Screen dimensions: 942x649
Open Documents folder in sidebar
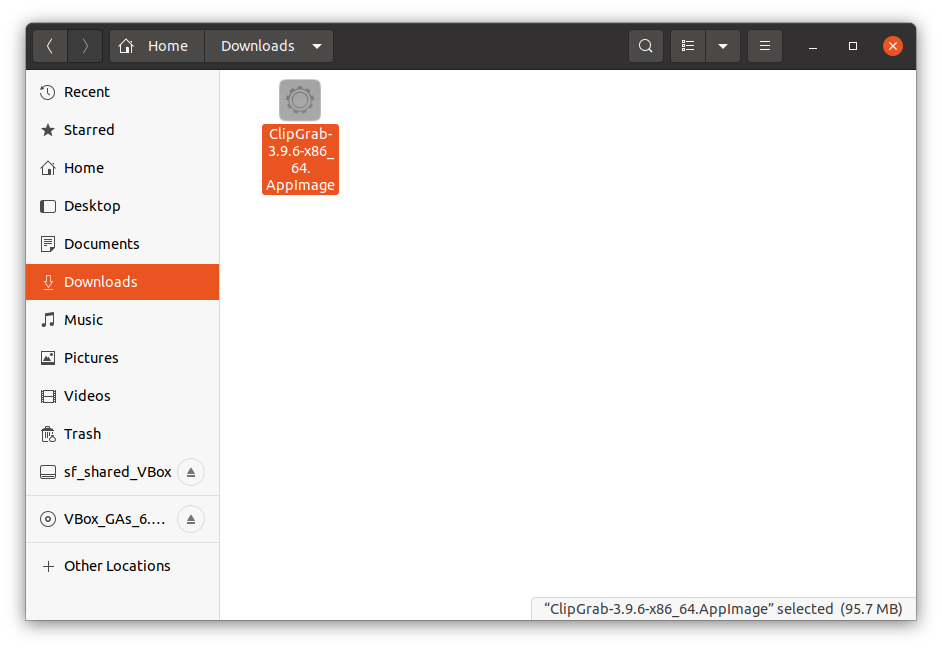coord(123,244)
